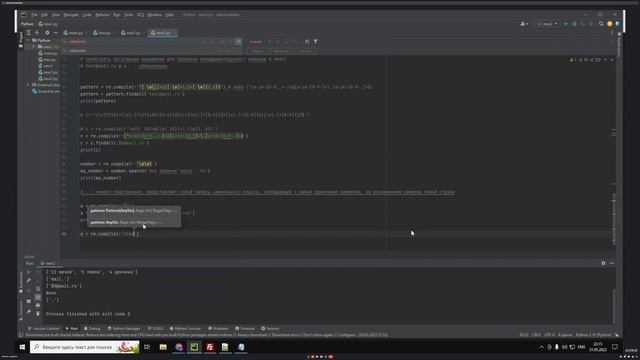Select second autocomplete suggestion in popup
Viewport: 640px width, 360px height.
click(134, 222)
